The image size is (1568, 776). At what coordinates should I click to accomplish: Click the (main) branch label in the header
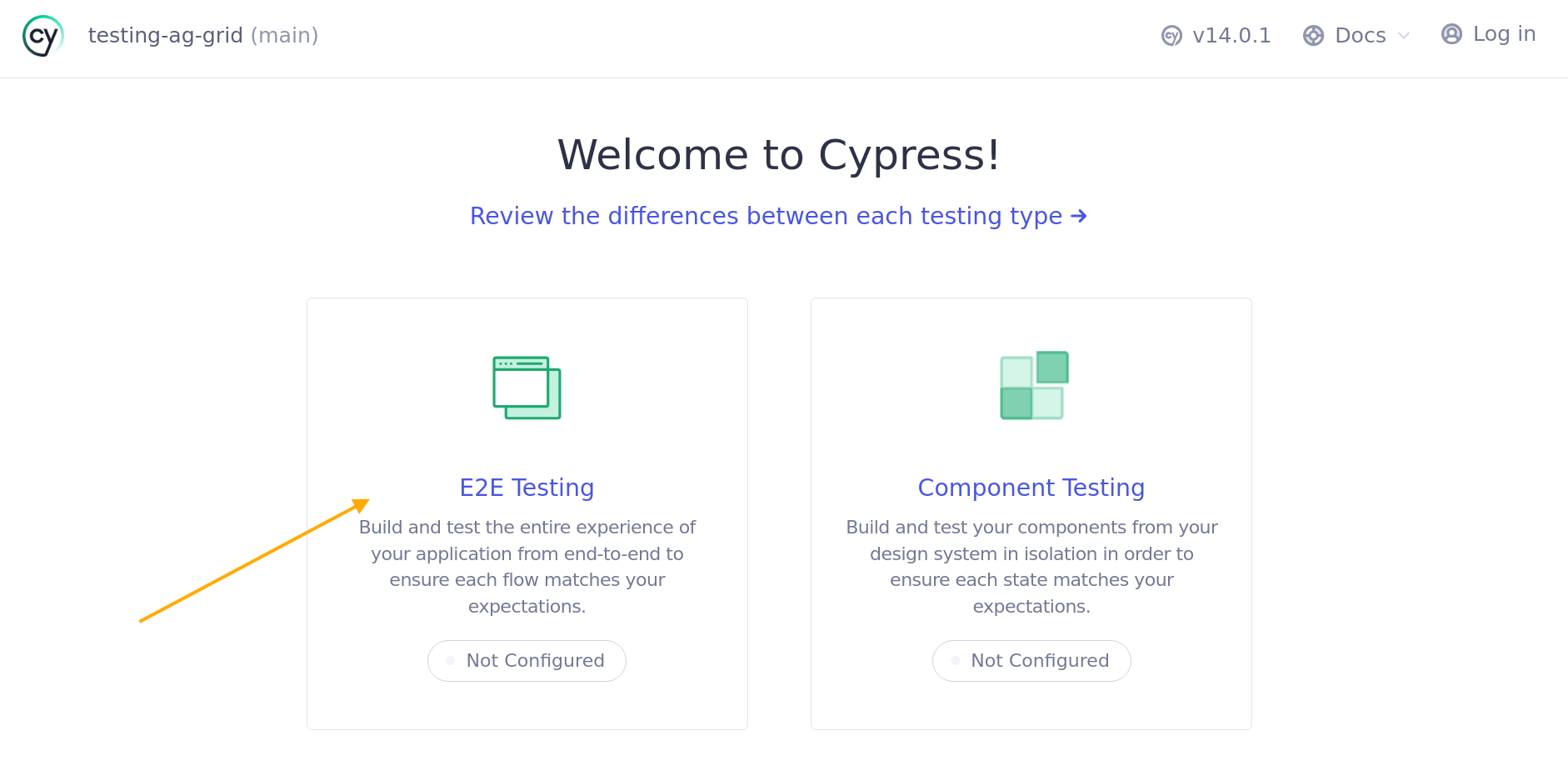pos(286,36)
